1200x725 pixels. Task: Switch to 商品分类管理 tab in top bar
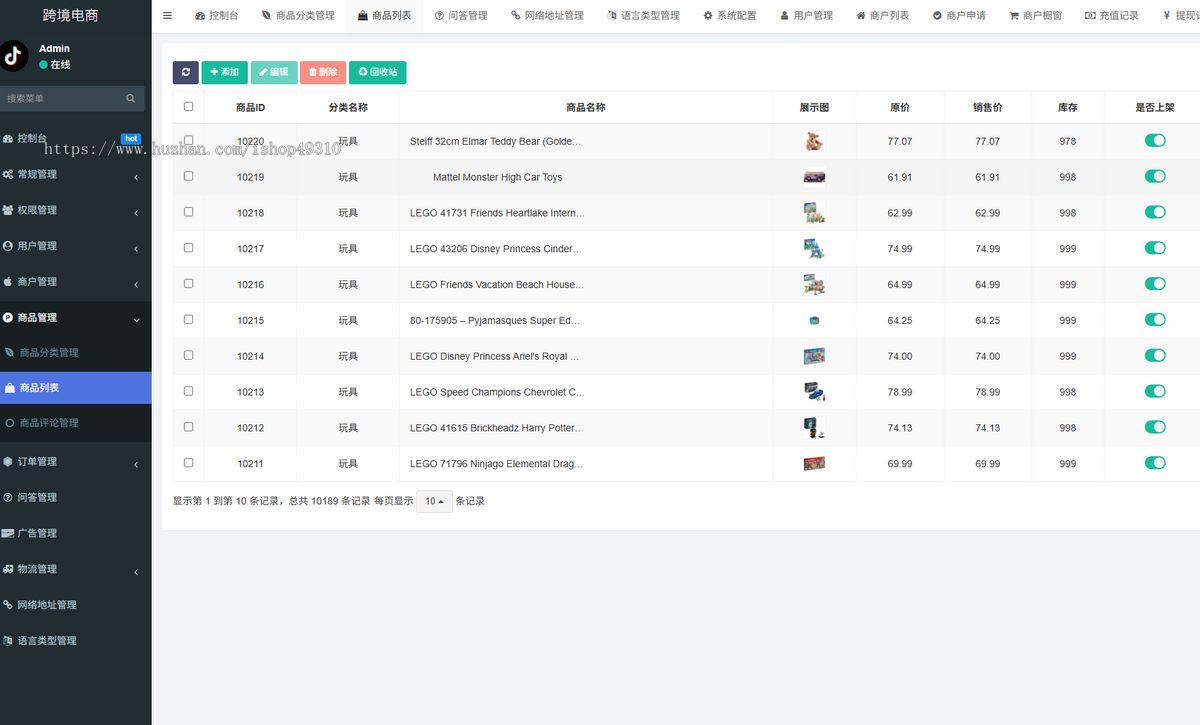tap(298, 16)
